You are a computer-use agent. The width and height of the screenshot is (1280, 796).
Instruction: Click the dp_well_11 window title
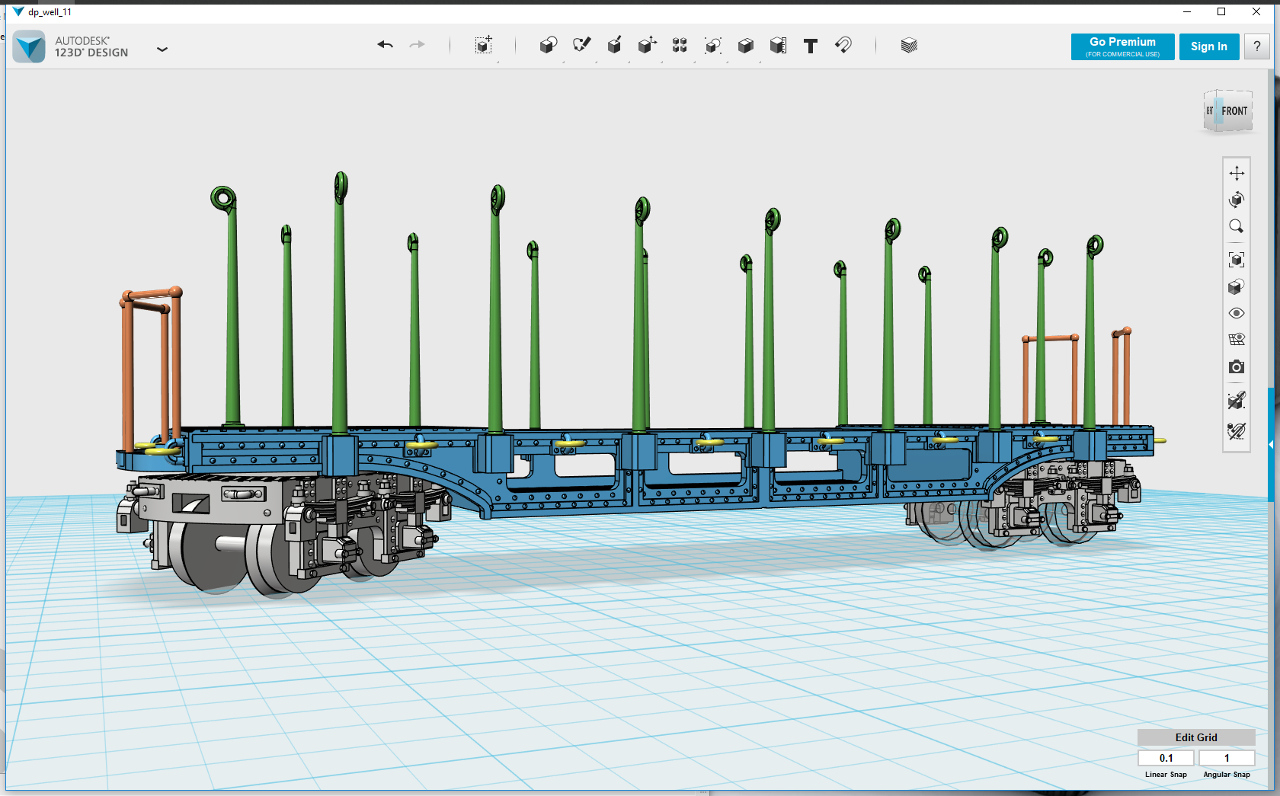[50, 12]
